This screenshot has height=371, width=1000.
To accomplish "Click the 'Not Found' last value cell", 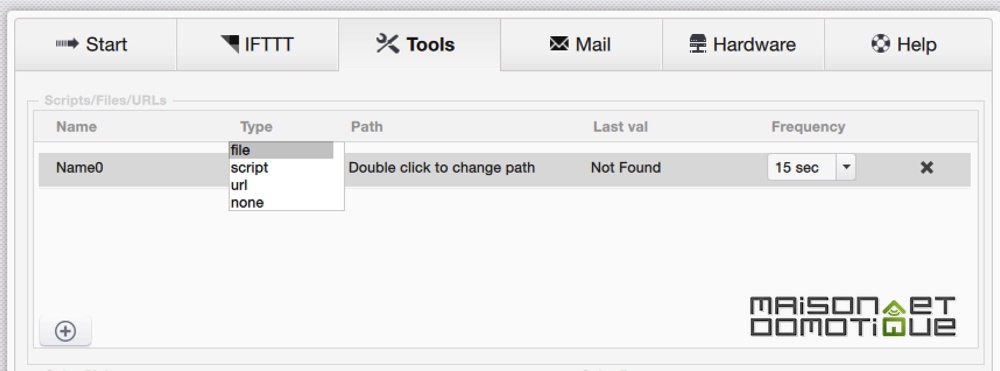I will 626,168.
